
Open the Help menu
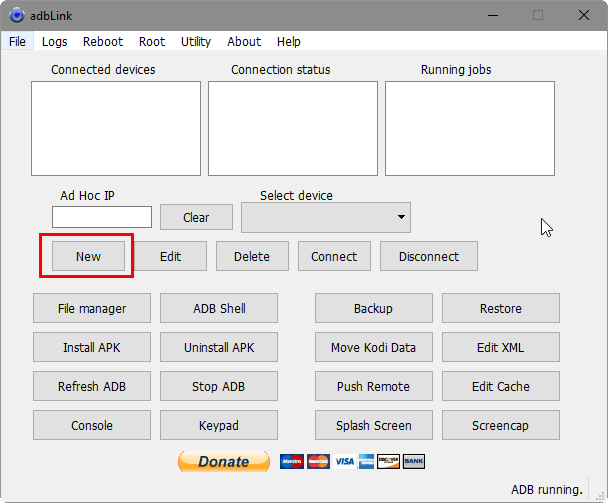point(288,41)
